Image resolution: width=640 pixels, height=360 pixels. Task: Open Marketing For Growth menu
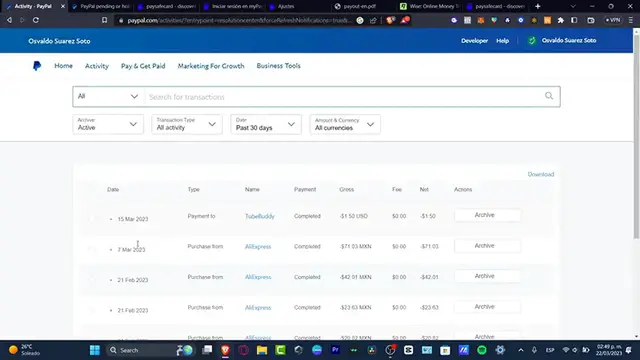point(211,66)
